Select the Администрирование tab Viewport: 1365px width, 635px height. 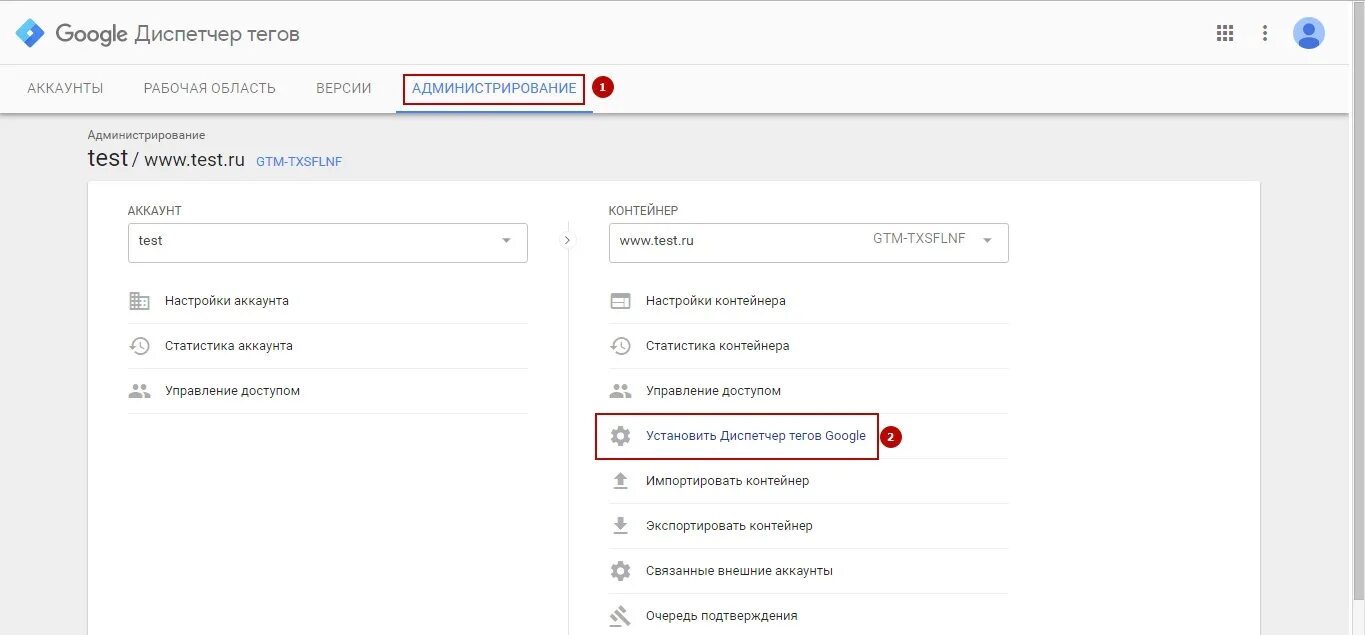pos(494,88)
